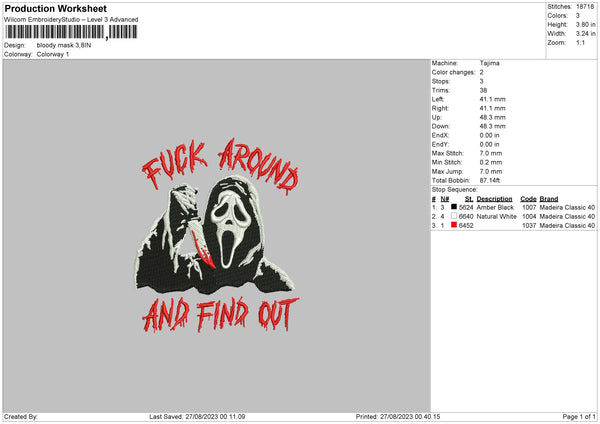The width and height of the screenshot is (600, 424).
Task: Click the Min Stitch value 0.2 mm
Action: (x=491, y=163)
